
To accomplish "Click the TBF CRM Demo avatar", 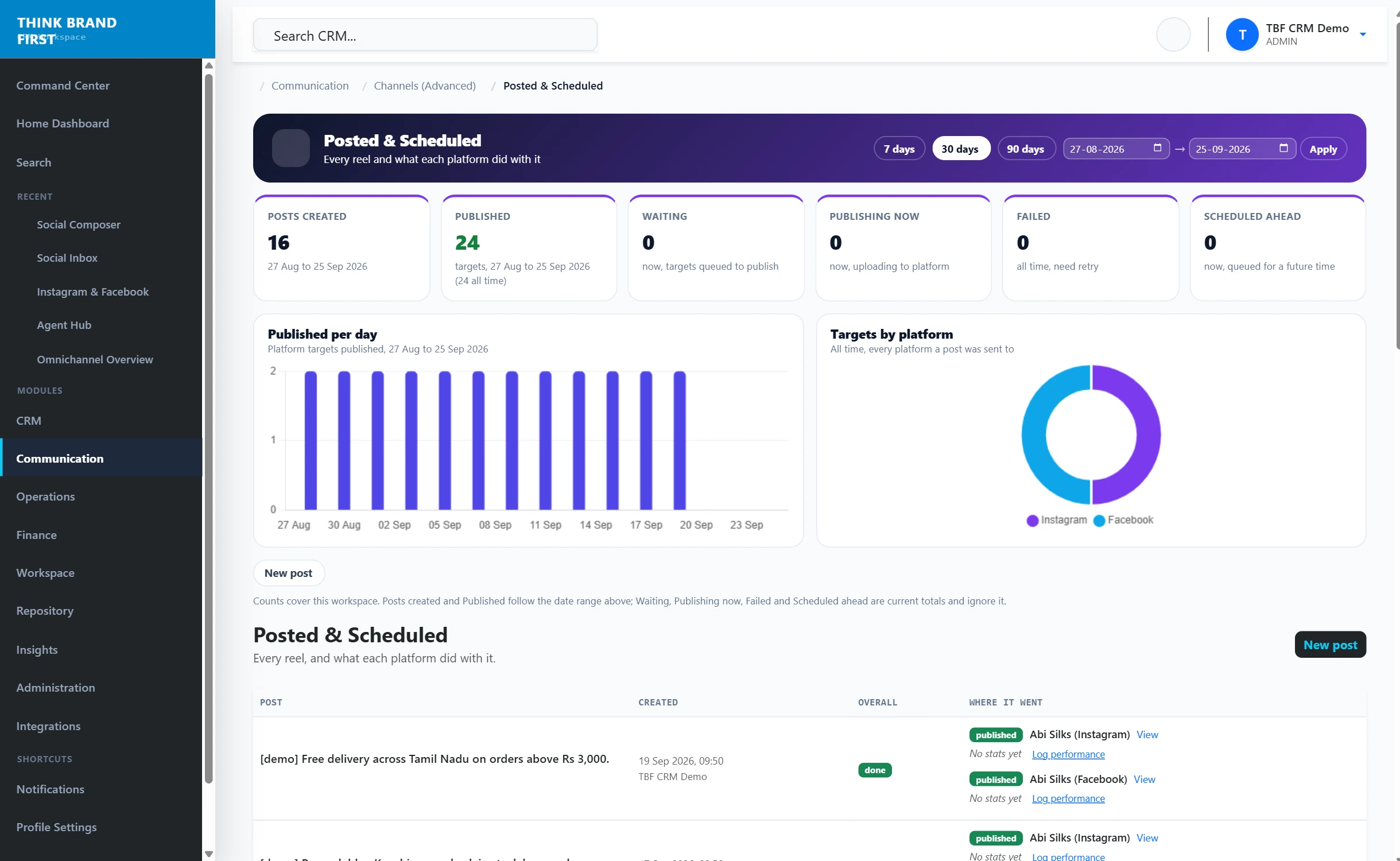I will coord(1242,34).
